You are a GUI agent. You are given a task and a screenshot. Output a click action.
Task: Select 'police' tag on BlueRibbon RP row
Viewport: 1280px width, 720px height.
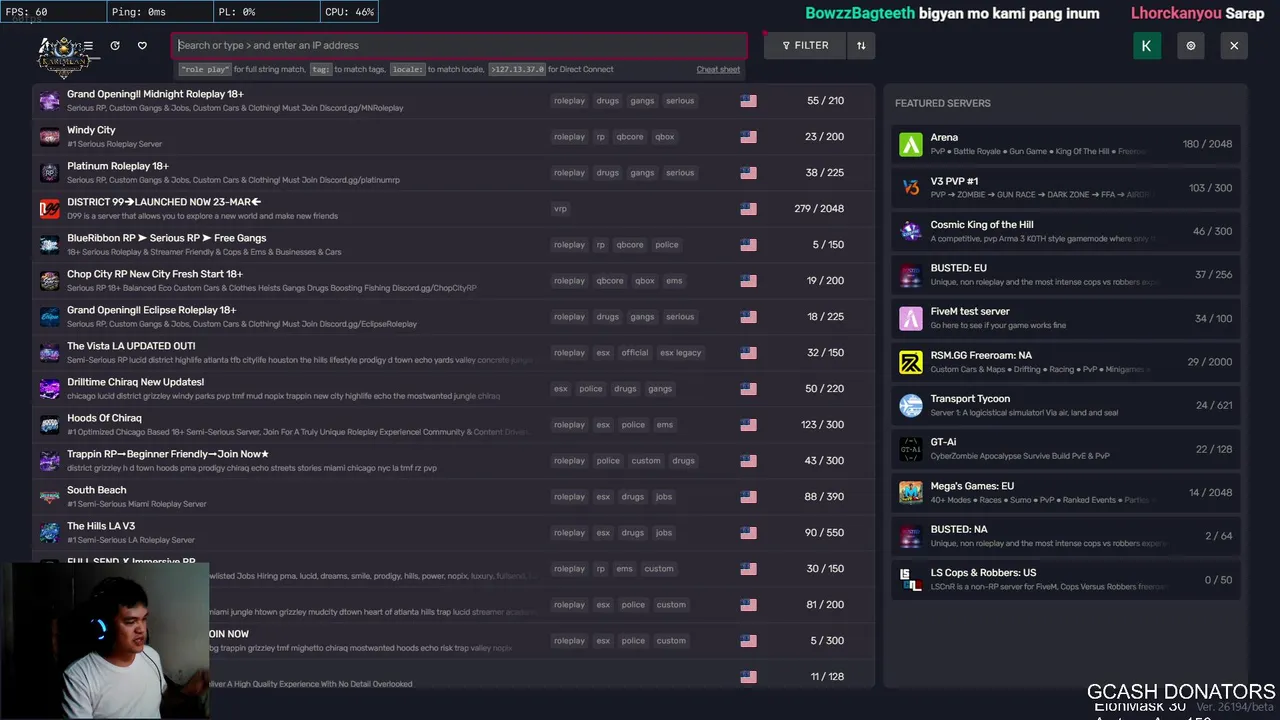pyautogui.click(x=667, y=245)
